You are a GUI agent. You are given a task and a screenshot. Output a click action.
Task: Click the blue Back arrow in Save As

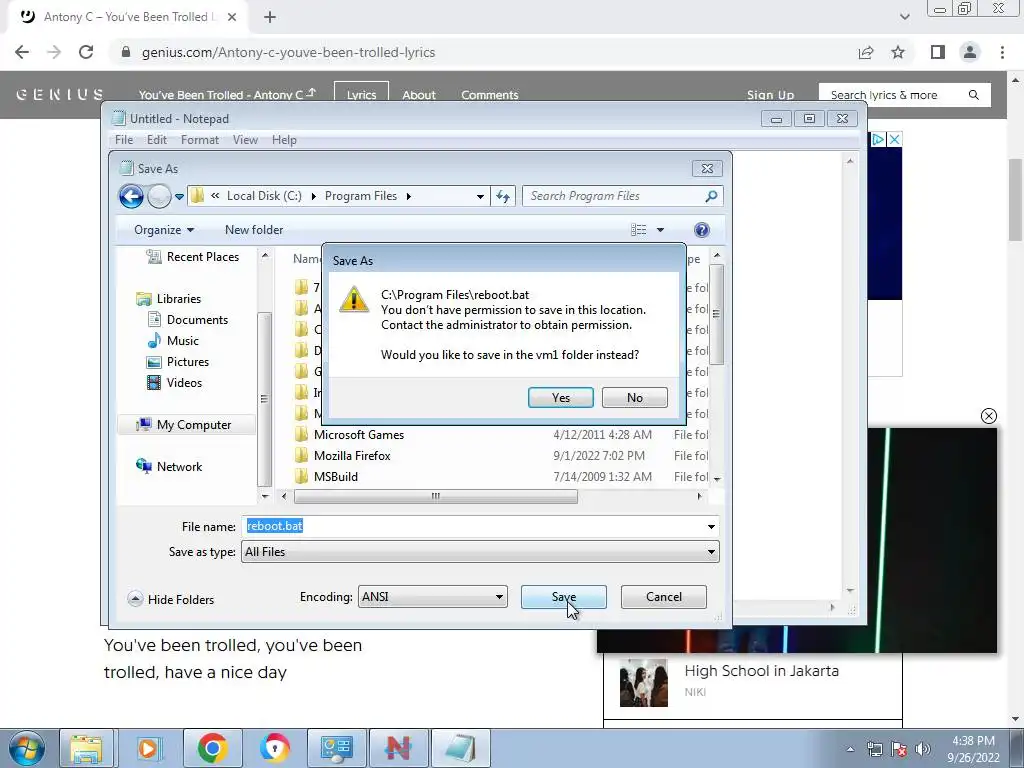(131, 196)
